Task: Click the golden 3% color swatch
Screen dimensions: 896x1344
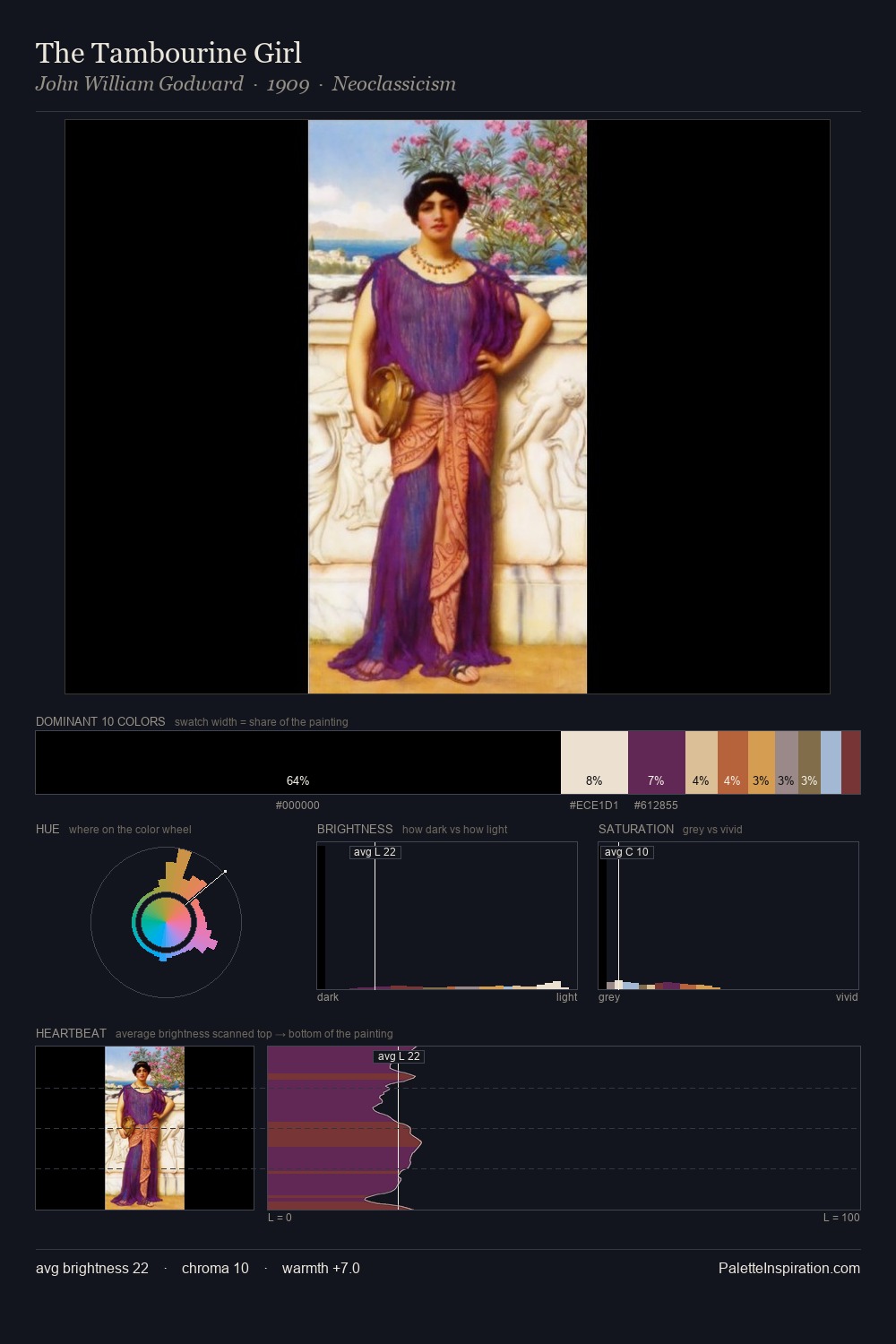Action: tap(762, 762)
